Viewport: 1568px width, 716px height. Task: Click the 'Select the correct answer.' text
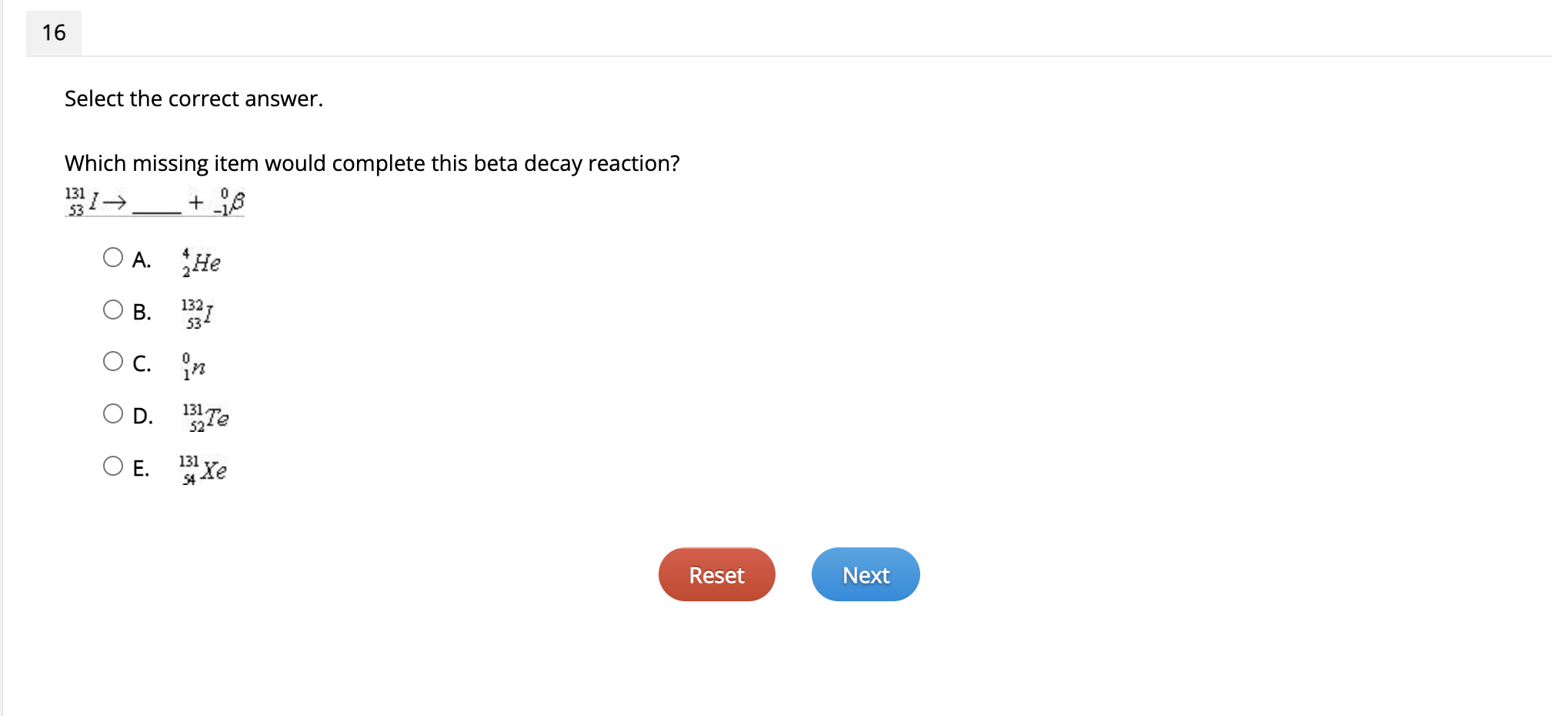pyautogui.click(x=194, y=99)
